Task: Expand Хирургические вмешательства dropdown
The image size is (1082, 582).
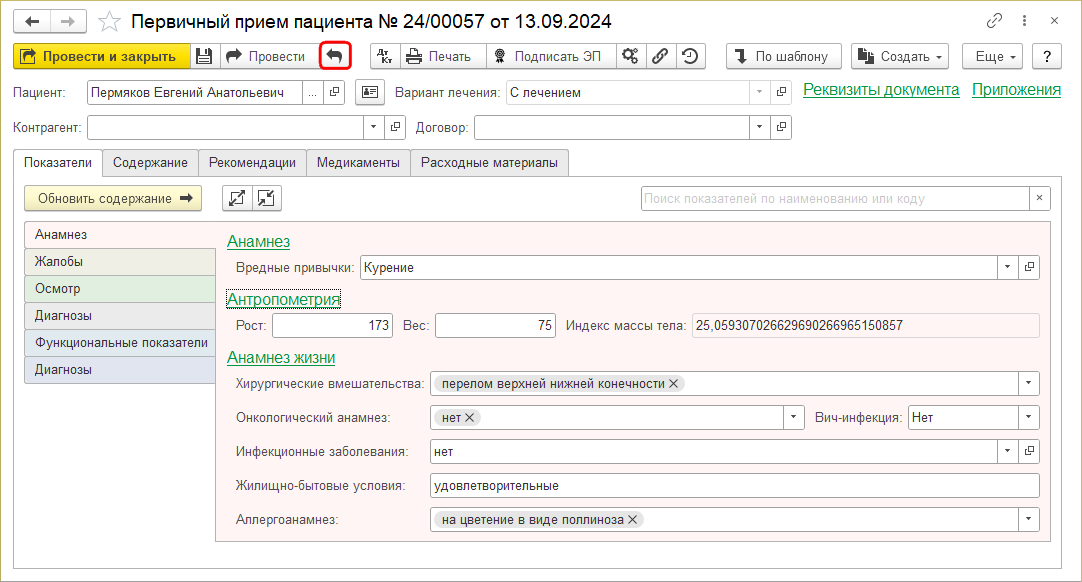Action: [1029, 383]
